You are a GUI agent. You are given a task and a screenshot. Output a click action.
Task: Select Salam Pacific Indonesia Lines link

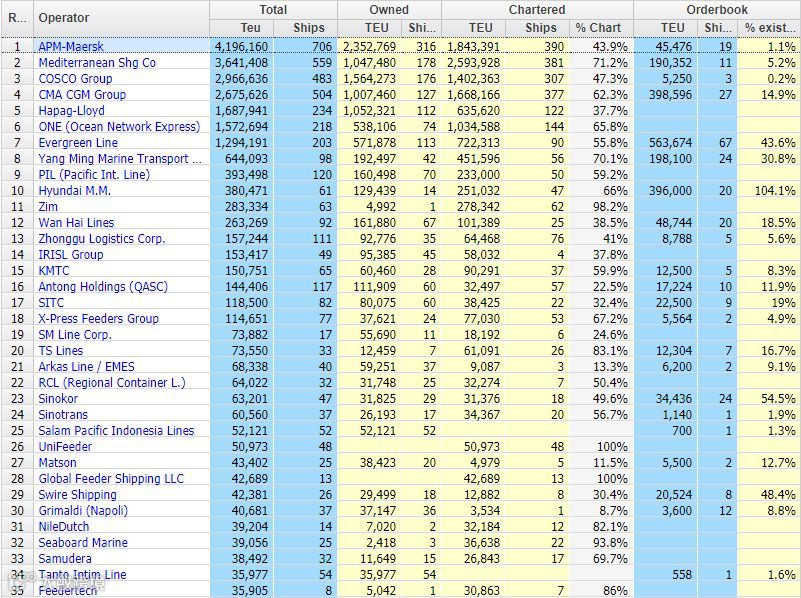point(116,431)
